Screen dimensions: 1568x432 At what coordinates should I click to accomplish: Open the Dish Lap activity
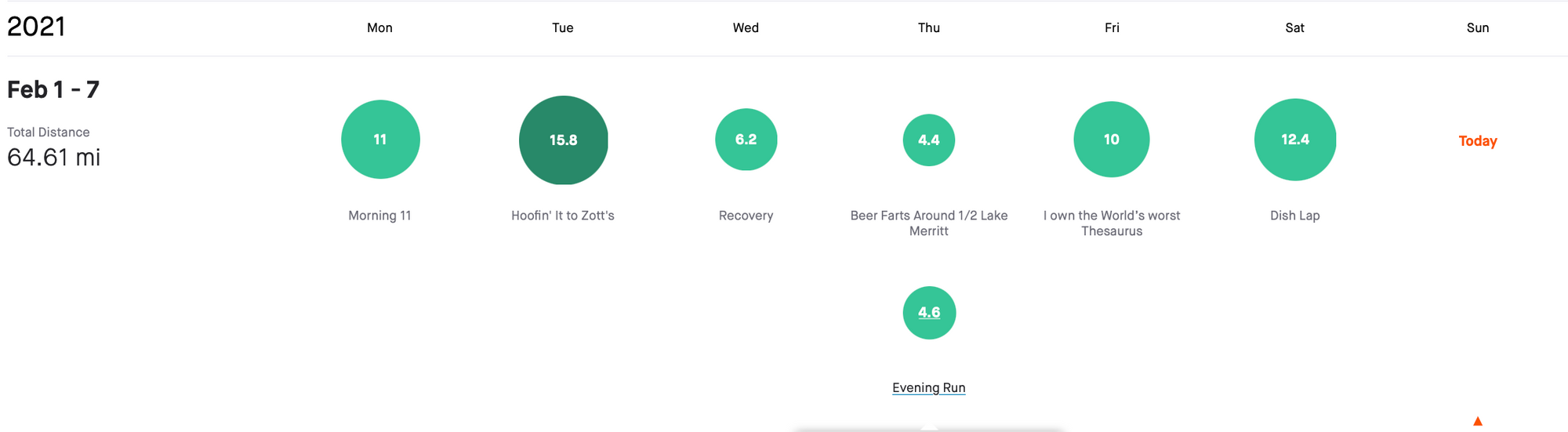pyautogui.click(x=1295, y=216)
